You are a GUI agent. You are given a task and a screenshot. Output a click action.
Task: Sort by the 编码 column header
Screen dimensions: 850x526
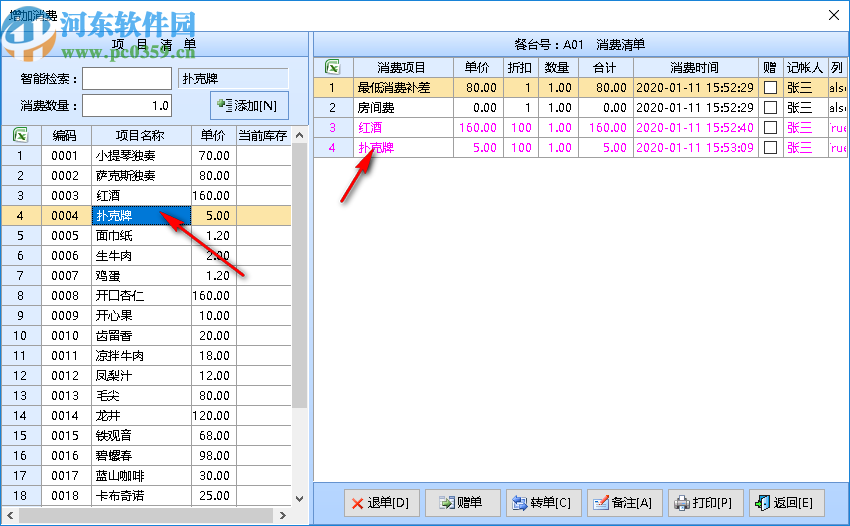tap(66, 135)
